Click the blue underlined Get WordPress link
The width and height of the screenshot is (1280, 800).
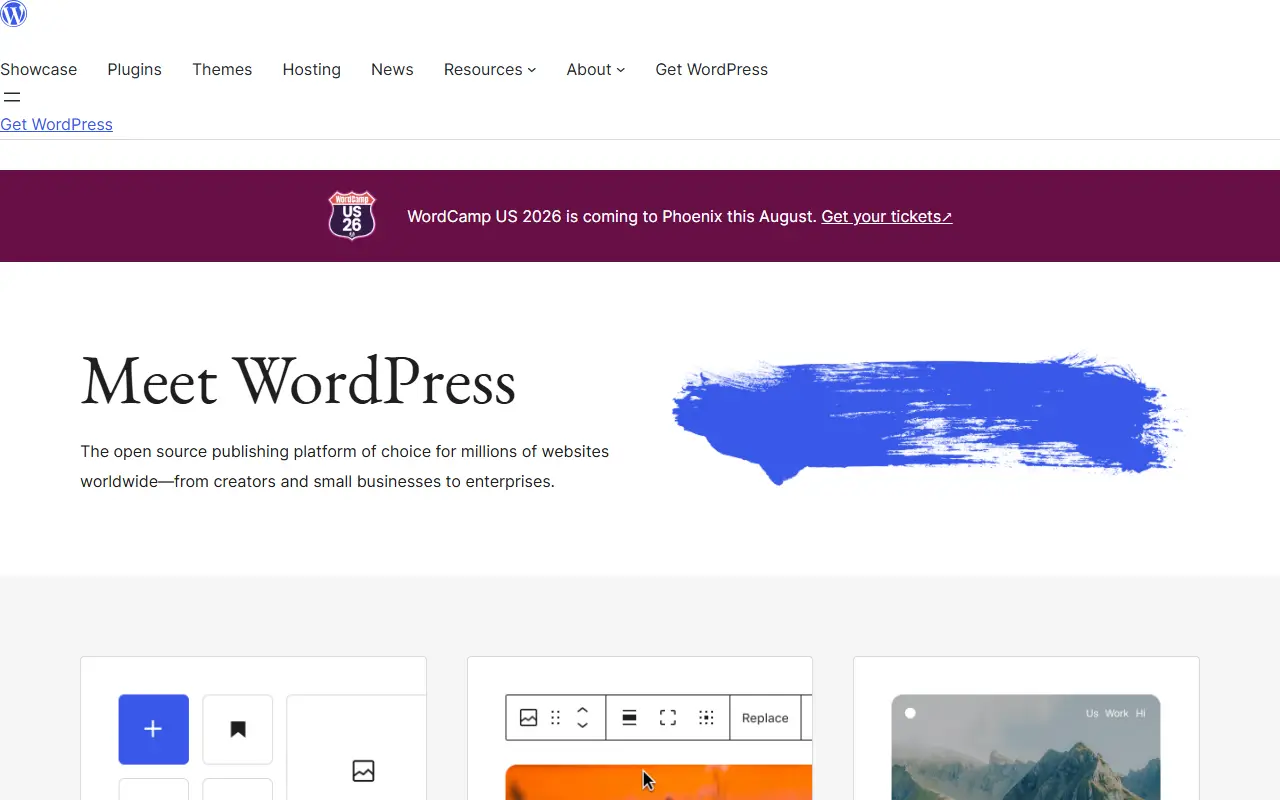pos(56,124)
